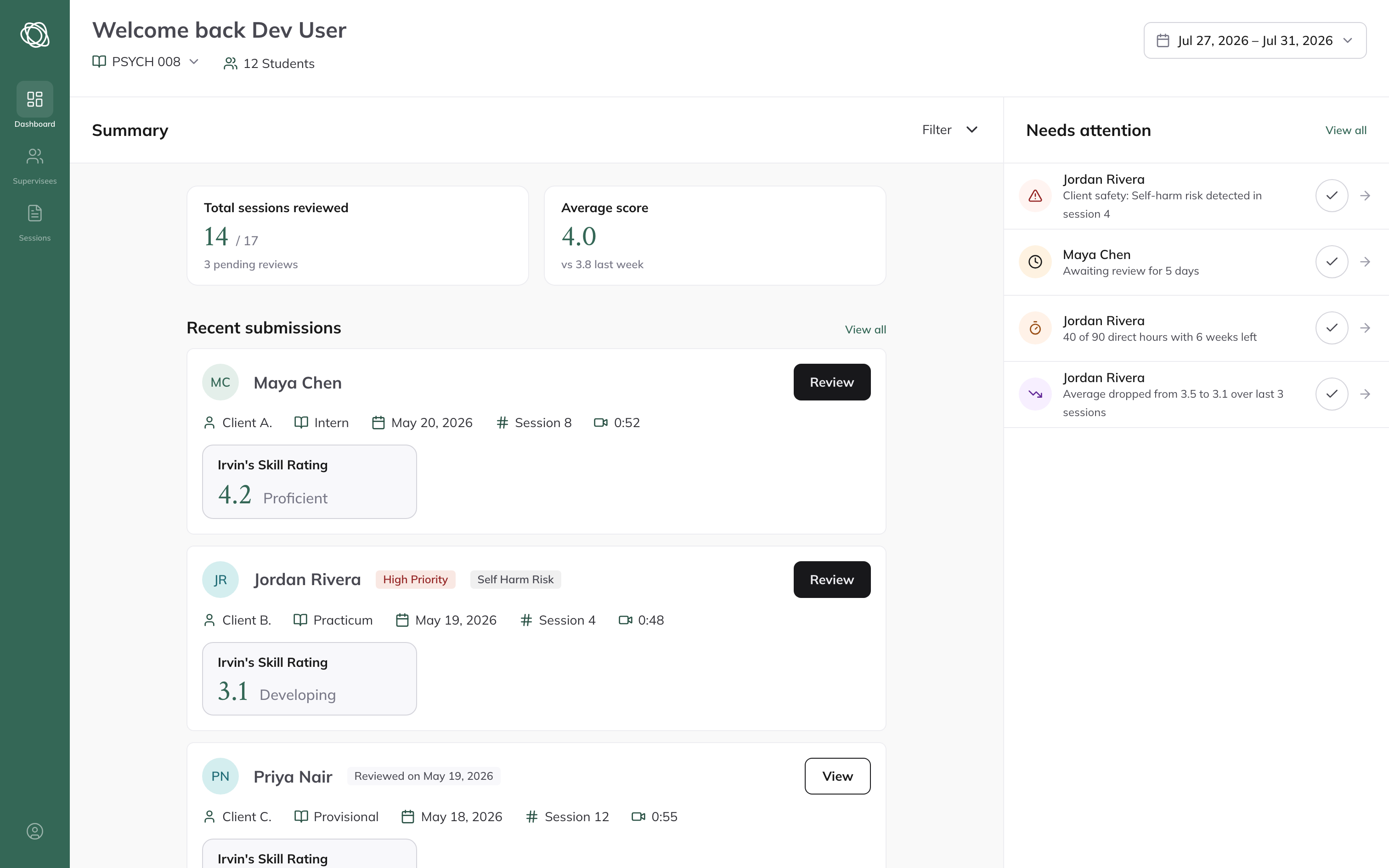Click Jordan Rivera's 3.1 Developing rating box
The width and height of the screenshot is (1389, 868).
point(310,679)
